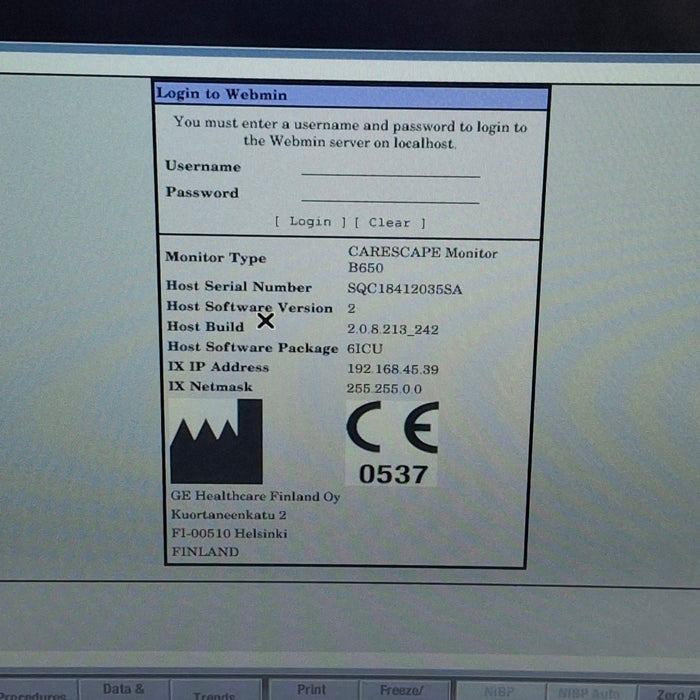Click the CE 0537 mark icon

pos(393,443)
